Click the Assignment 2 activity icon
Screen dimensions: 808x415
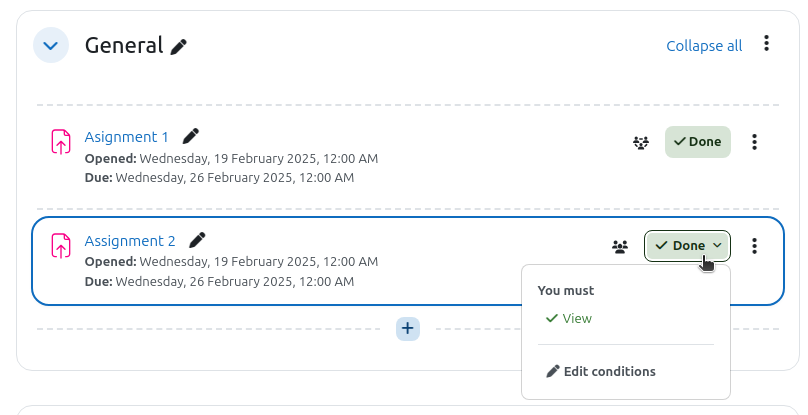[x=61, y=245]
